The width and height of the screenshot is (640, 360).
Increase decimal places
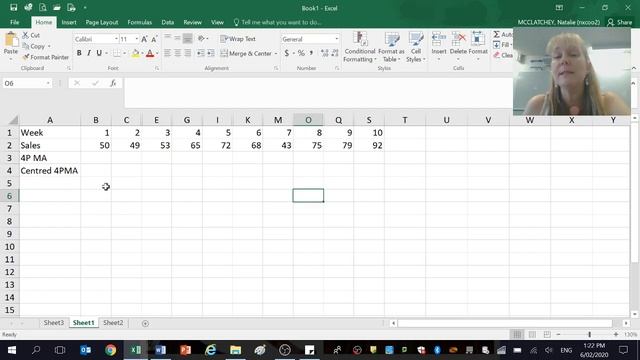(325, 53)
